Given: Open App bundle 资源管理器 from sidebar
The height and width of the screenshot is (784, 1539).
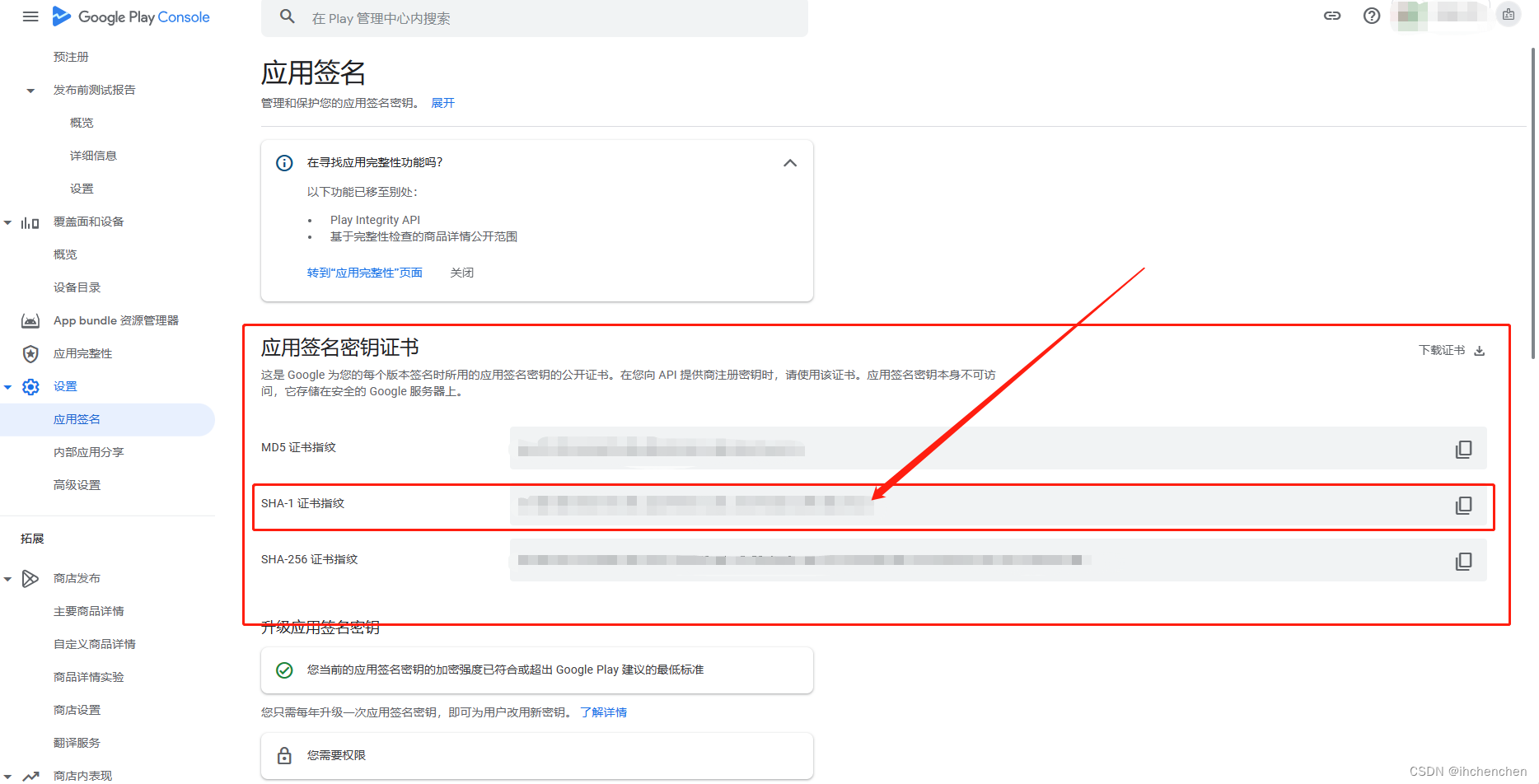Looking at the screenshot, I should 115,320.
